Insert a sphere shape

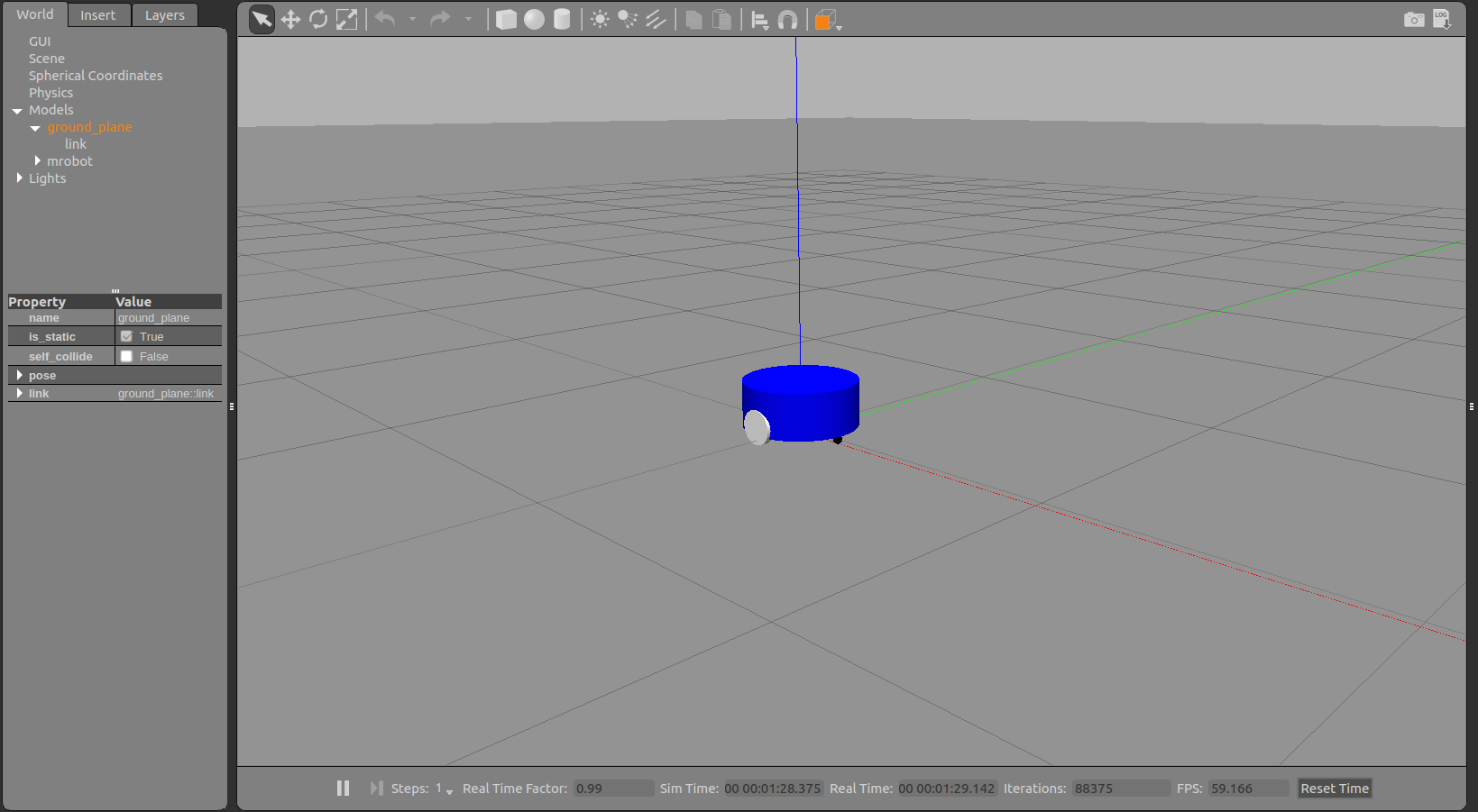534,19
